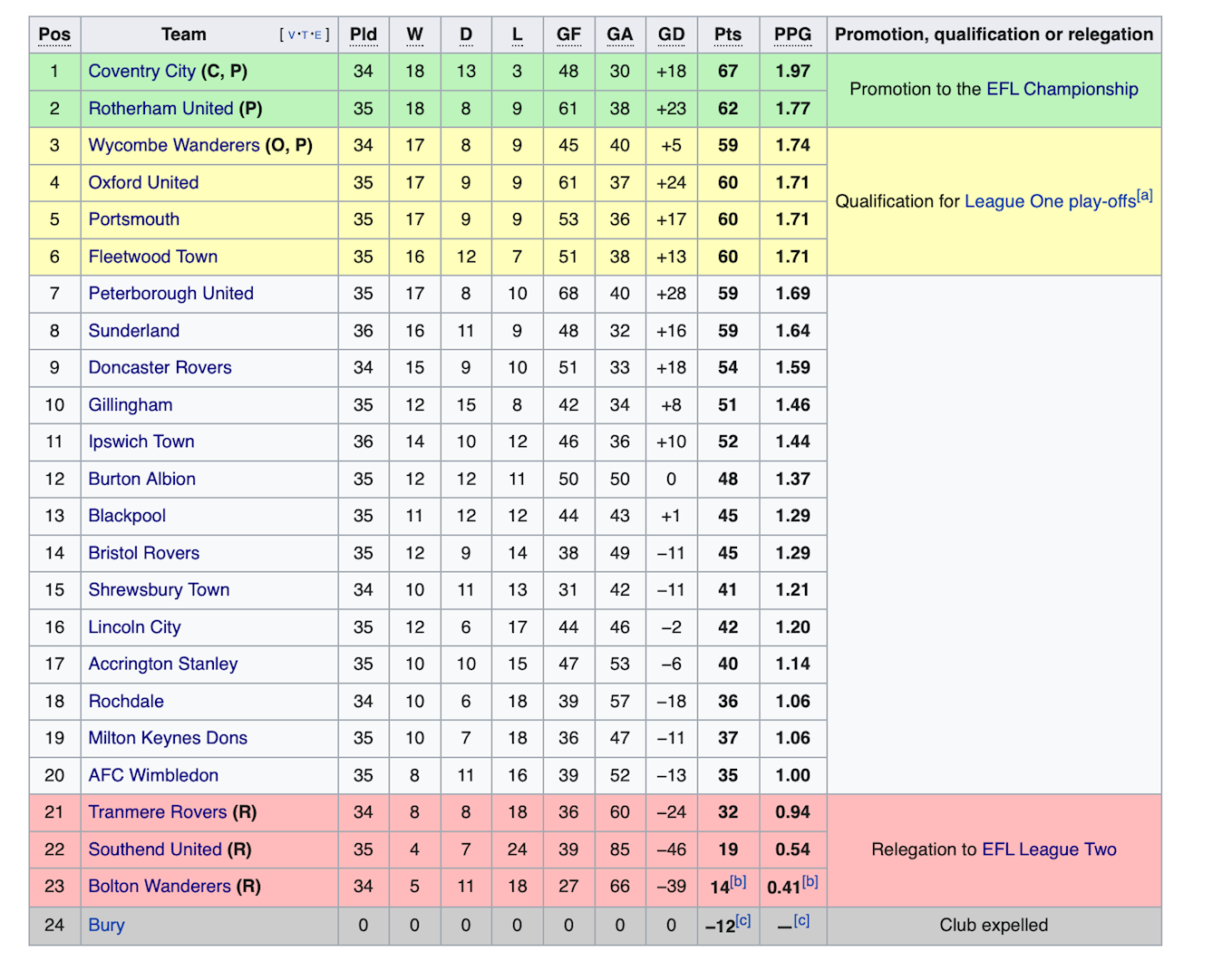Click Peterborough United's +28 goal difference

click(x=671, y=294)
